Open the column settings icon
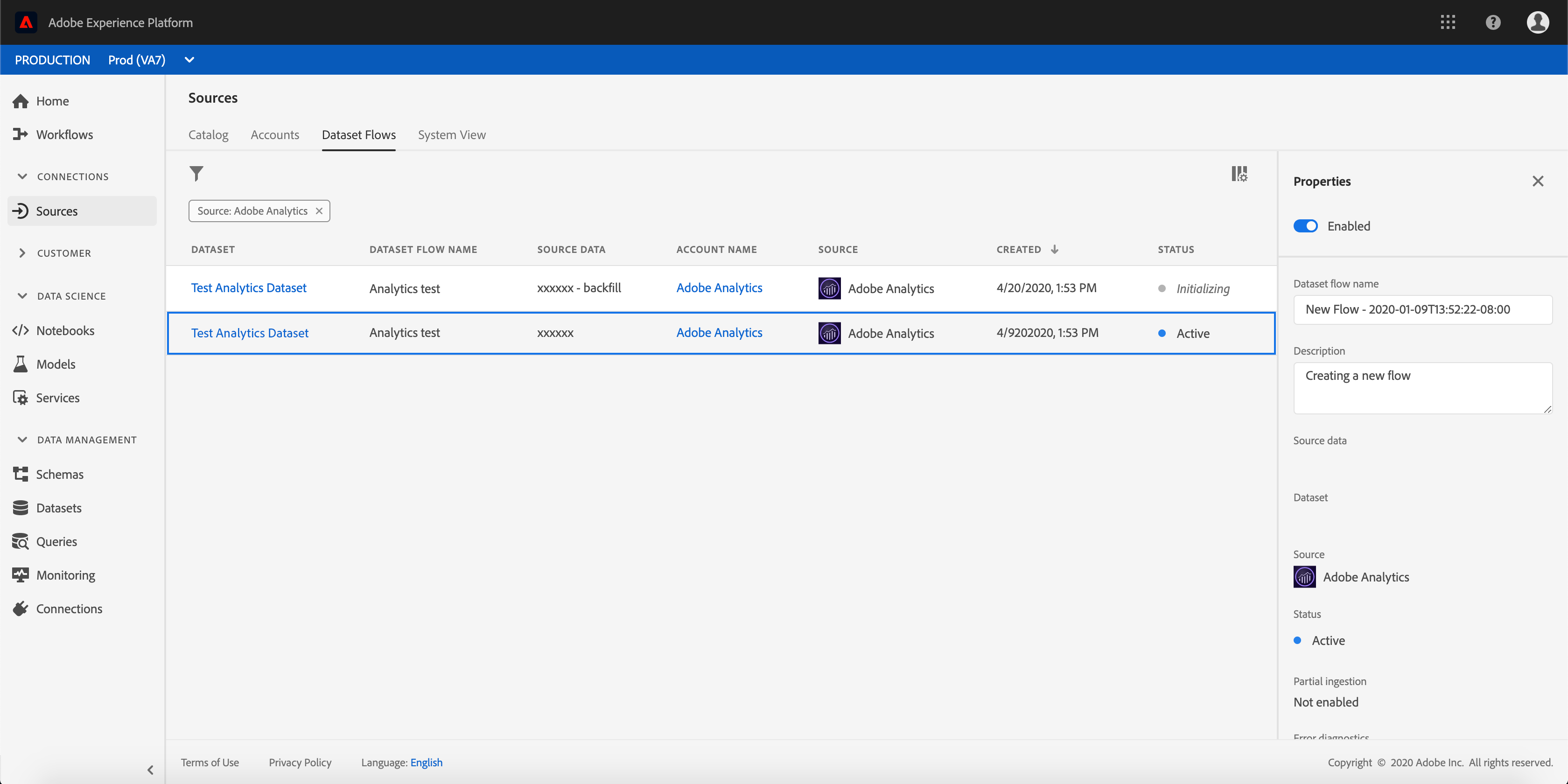 tap(1239, 174)
